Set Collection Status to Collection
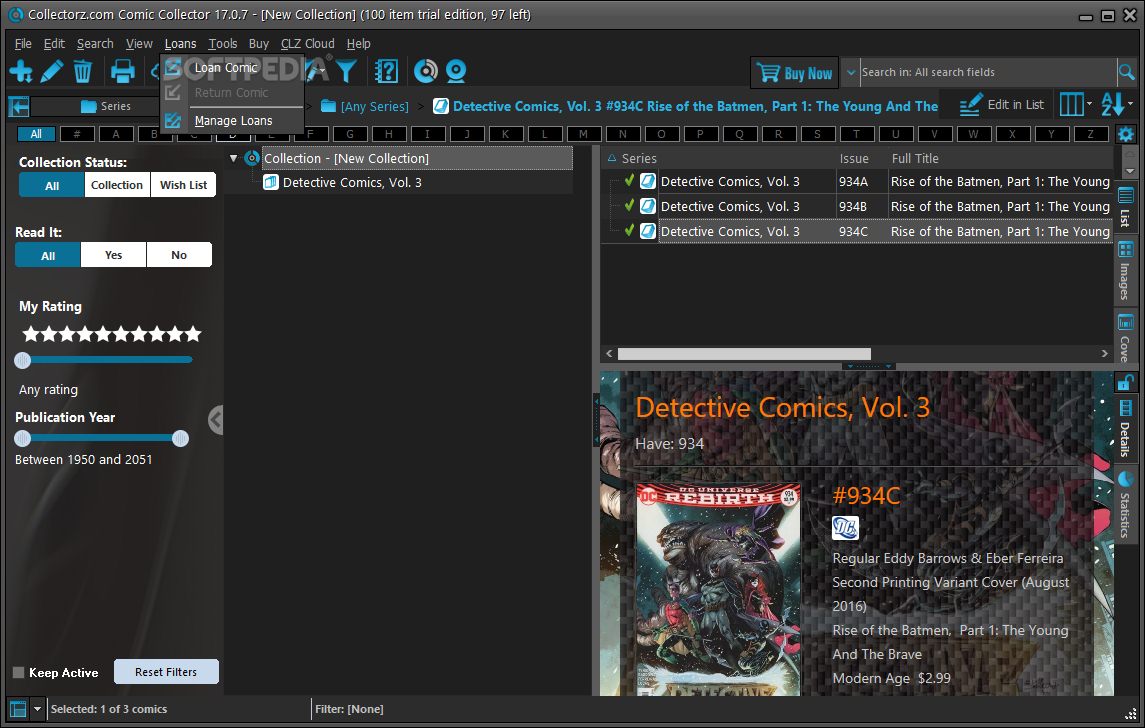Screen dimensions: 1145x728 [x=117, y=185]
